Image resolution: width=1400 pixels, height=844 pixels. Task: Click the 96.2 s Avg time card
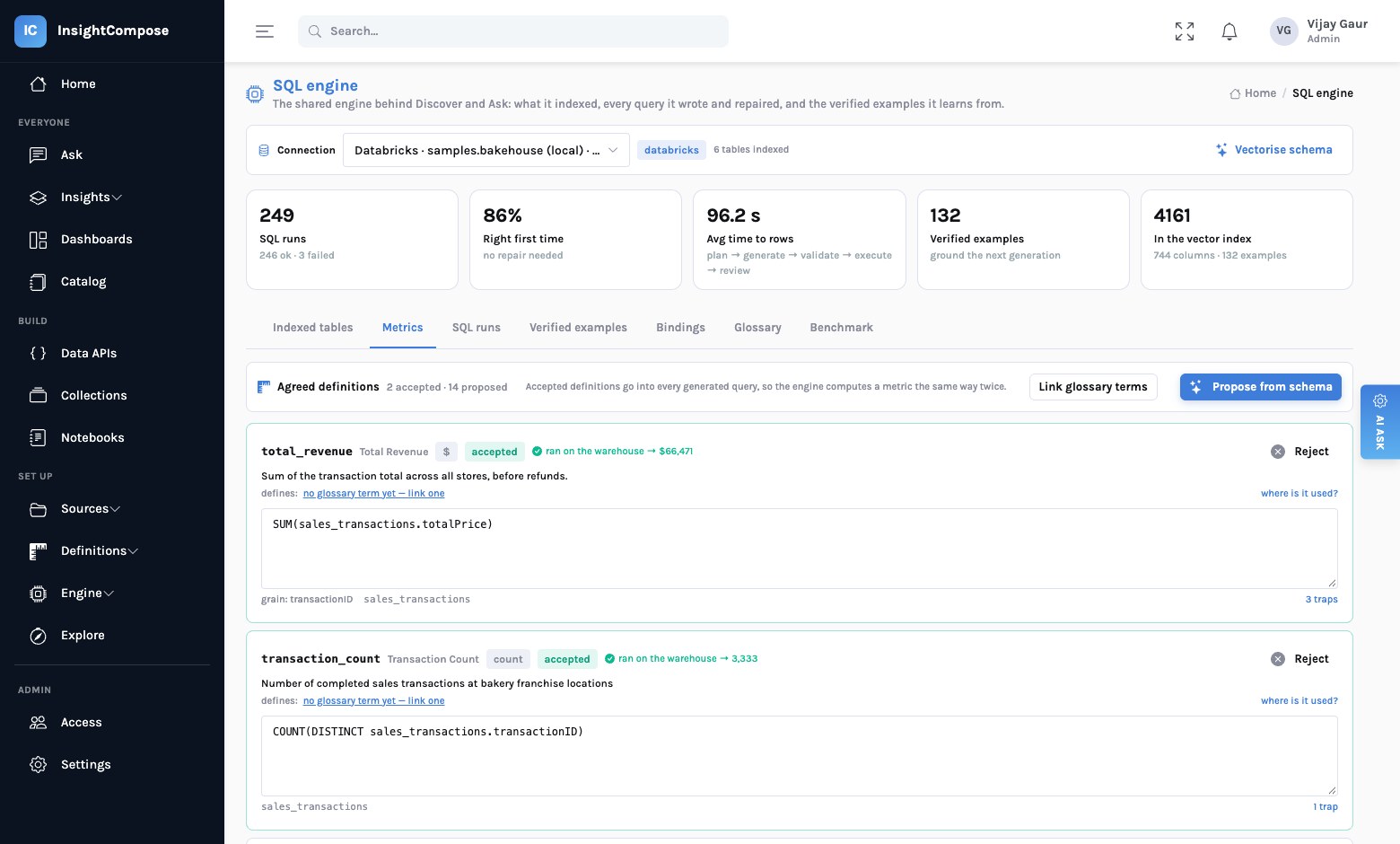tap(800, 240)
